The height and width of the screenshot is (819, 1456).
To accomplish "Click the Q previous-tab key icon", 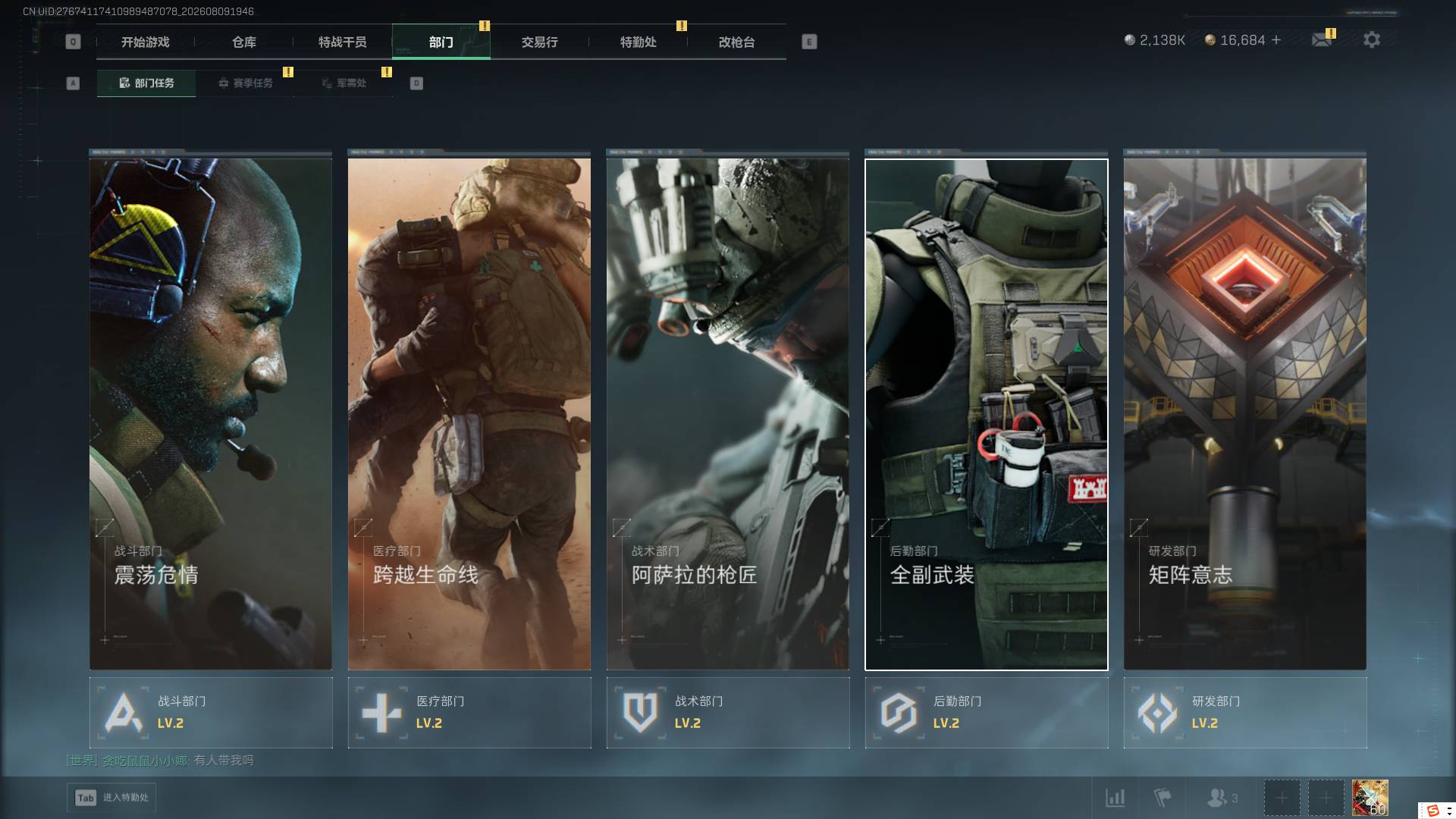I will click(x=73, y=42).
